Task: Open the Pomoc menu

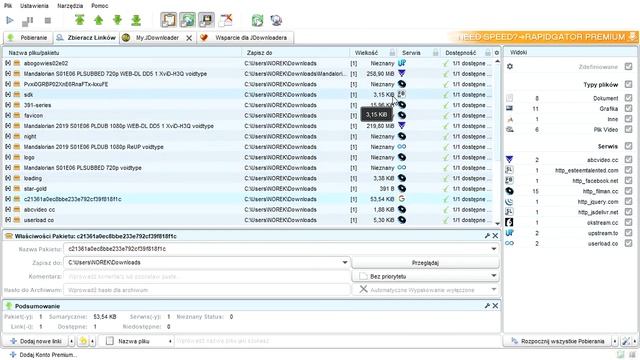Action: pos(100,6)
